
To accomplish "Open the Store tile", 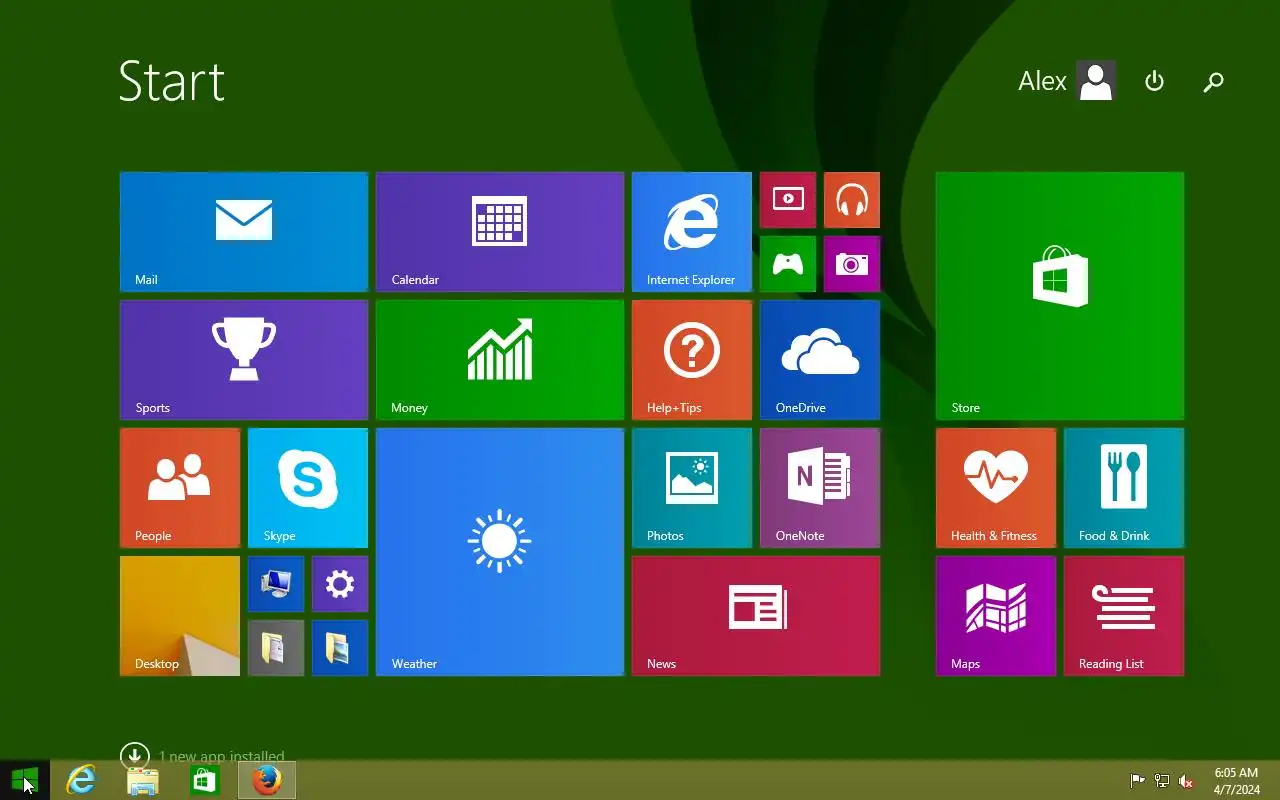I will 1060,296.
